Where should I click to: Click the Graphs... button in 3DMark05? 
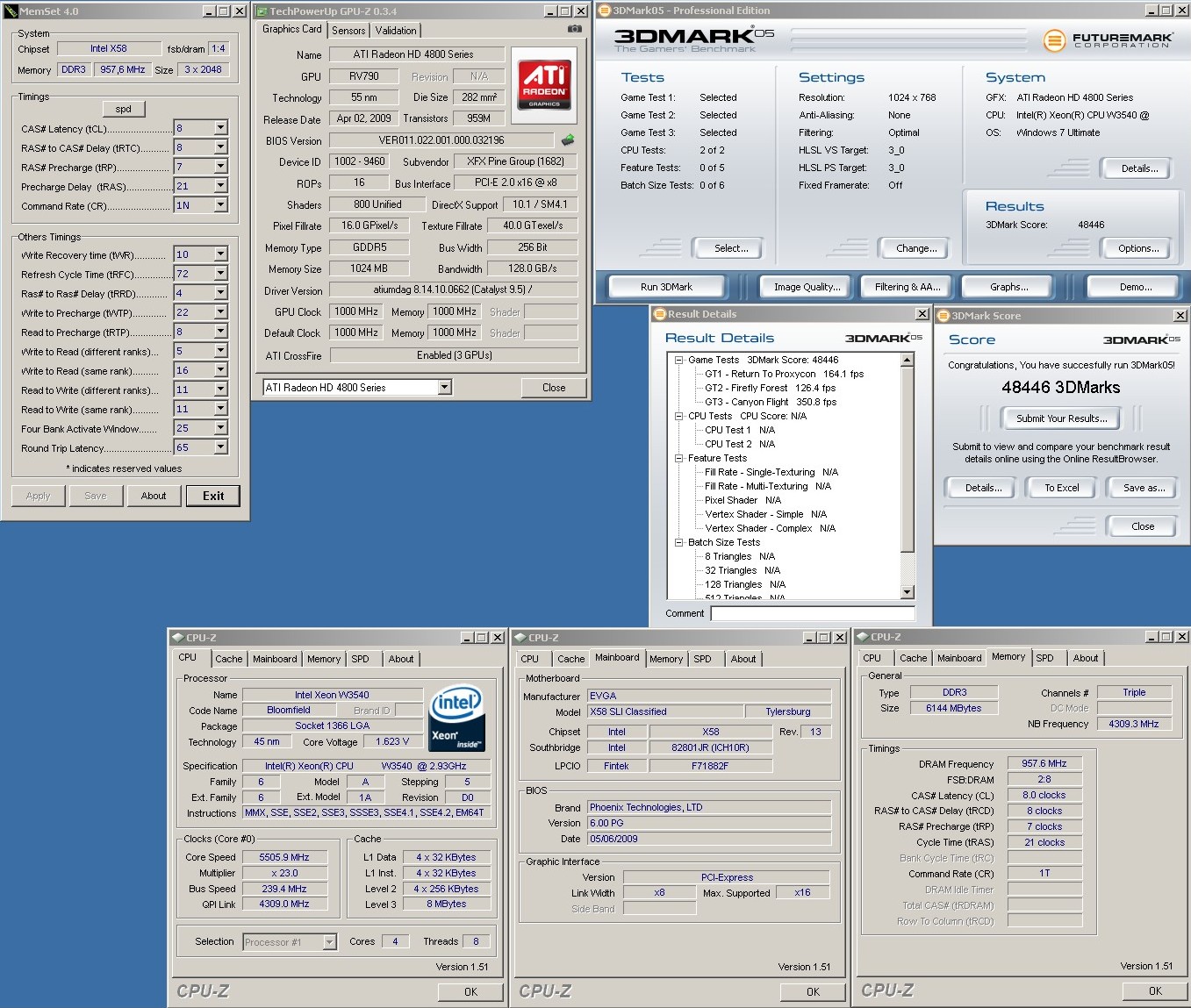(x=1009, y=287)
